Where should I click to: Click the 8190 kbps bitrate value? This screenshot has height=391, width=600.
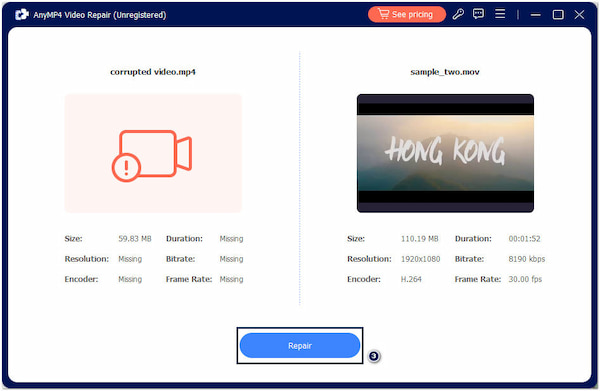(x=527, y=259)
